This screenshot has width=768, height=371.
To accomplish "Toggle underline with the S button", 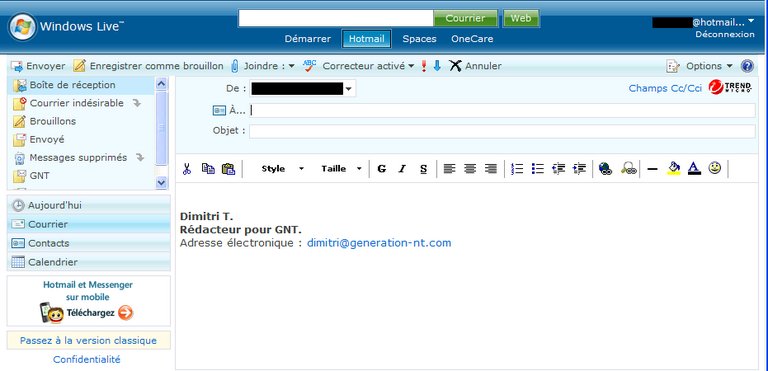I will tap(423, 169).
